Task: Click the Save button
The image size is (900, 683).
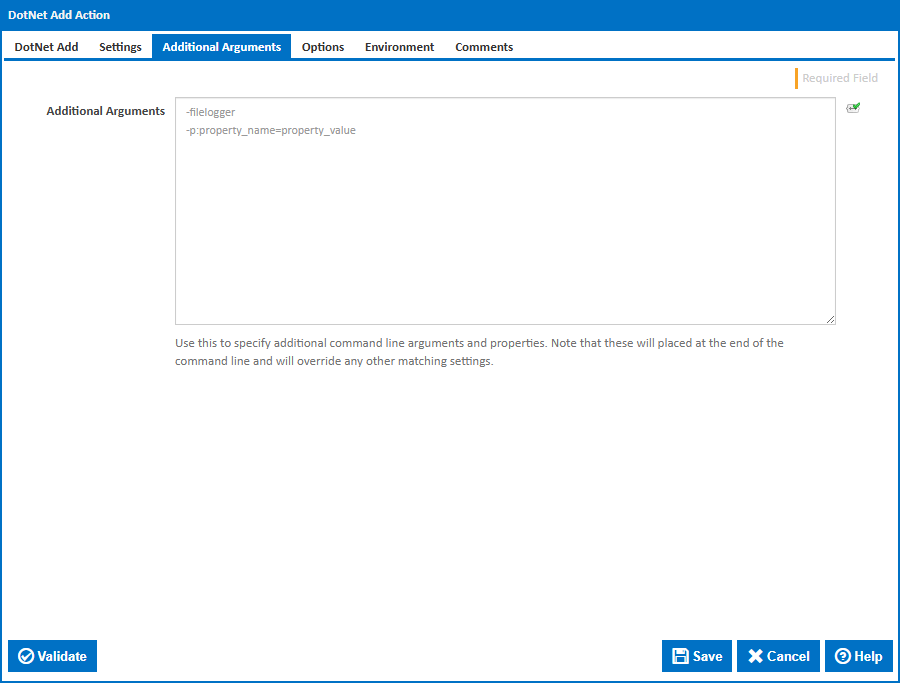Action: pyautogui.click(x=697, y=656)
